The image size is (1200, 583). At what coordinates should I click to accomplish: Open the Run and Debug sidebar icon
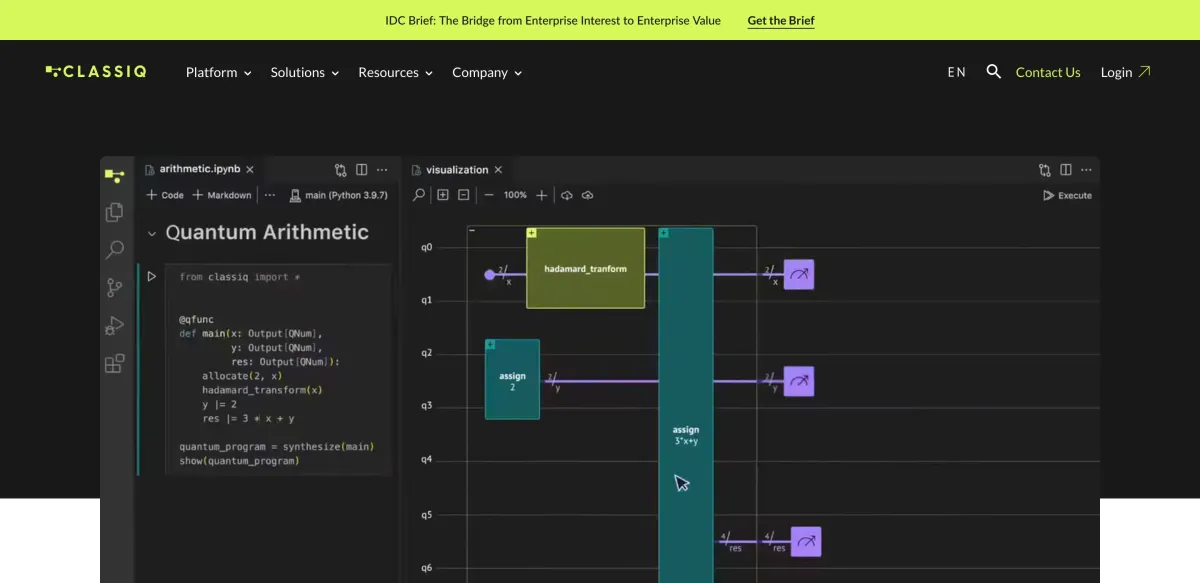pyautogui.click(x=114, y=326)
